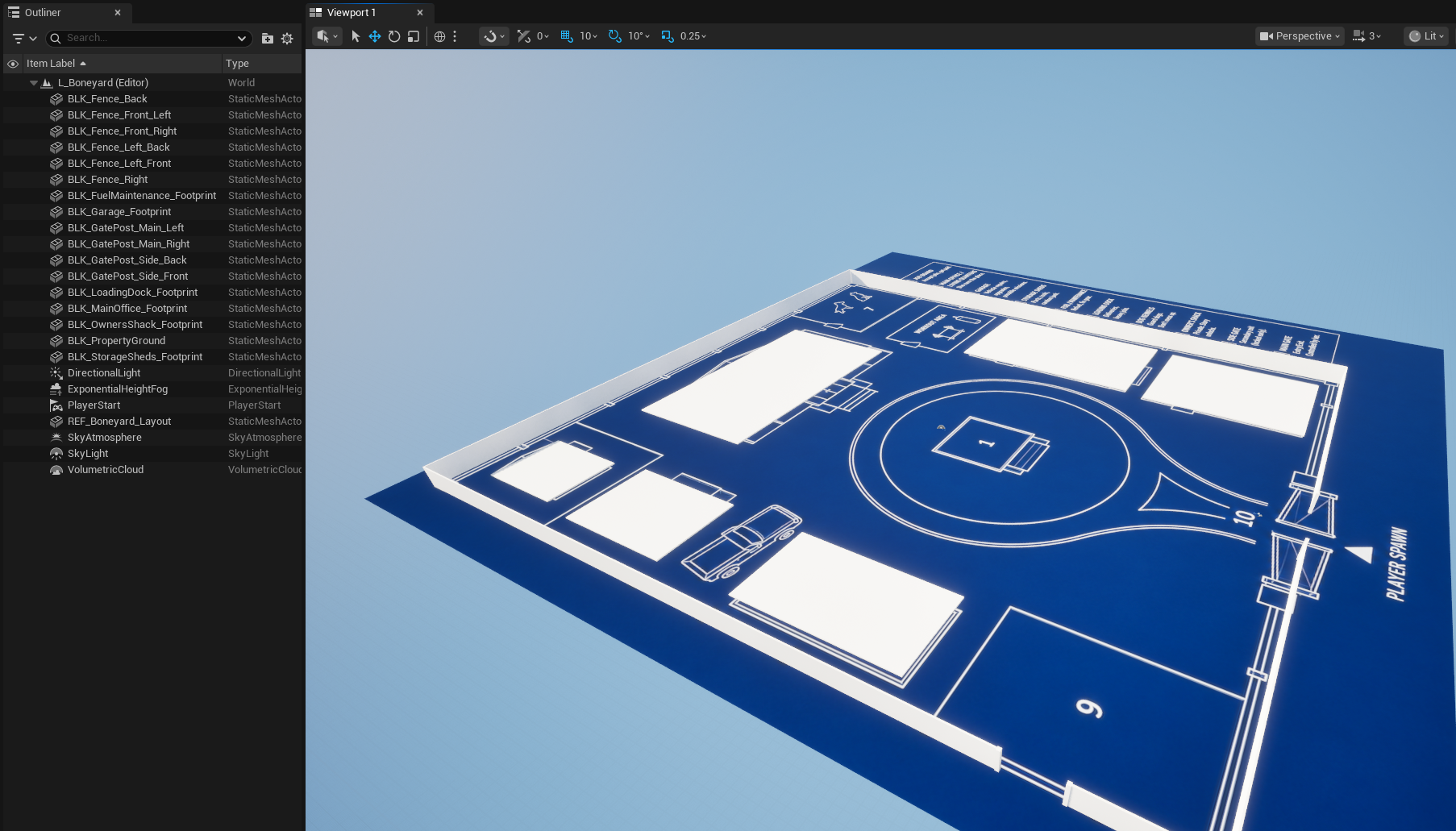Select BLK_Fence_Front_Left actor
The image size is (1456, 831).
point(119,115)
